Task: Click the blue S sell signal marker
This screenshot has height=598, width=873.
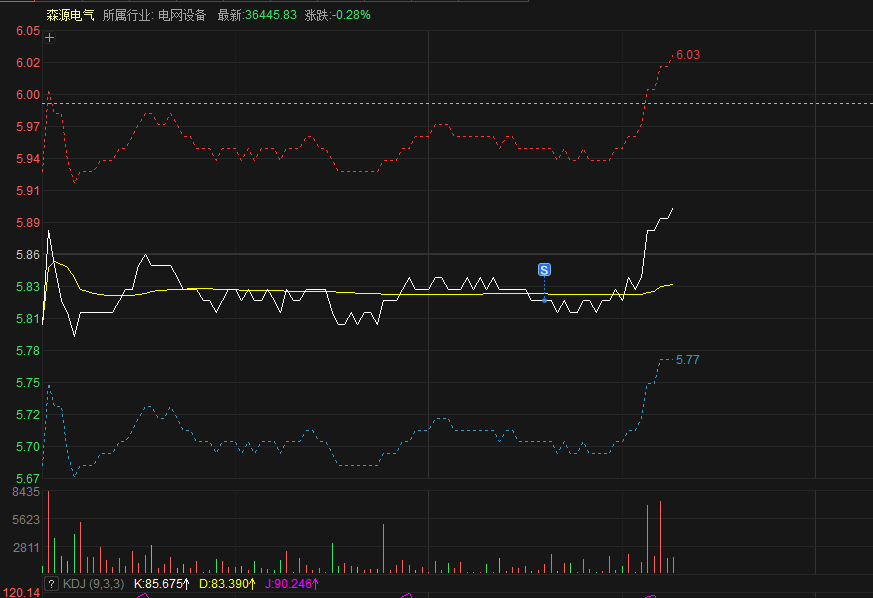Action: (544, 269)
